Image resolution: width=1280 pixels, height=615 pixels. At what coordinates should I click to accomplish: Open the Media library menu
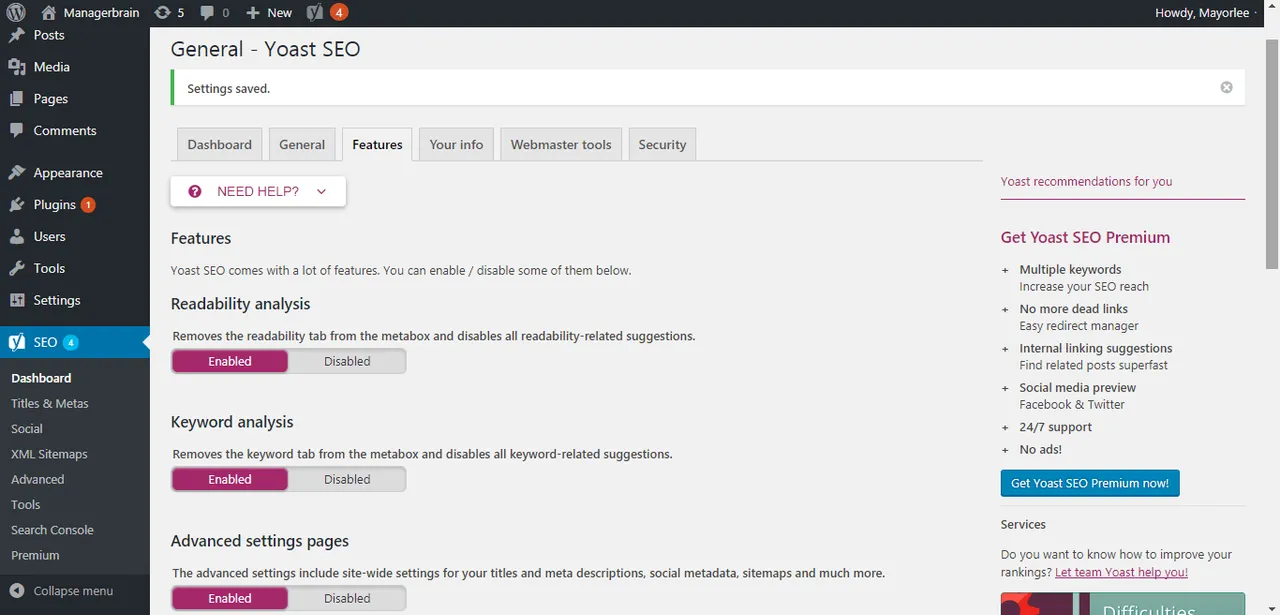[75, 67]
